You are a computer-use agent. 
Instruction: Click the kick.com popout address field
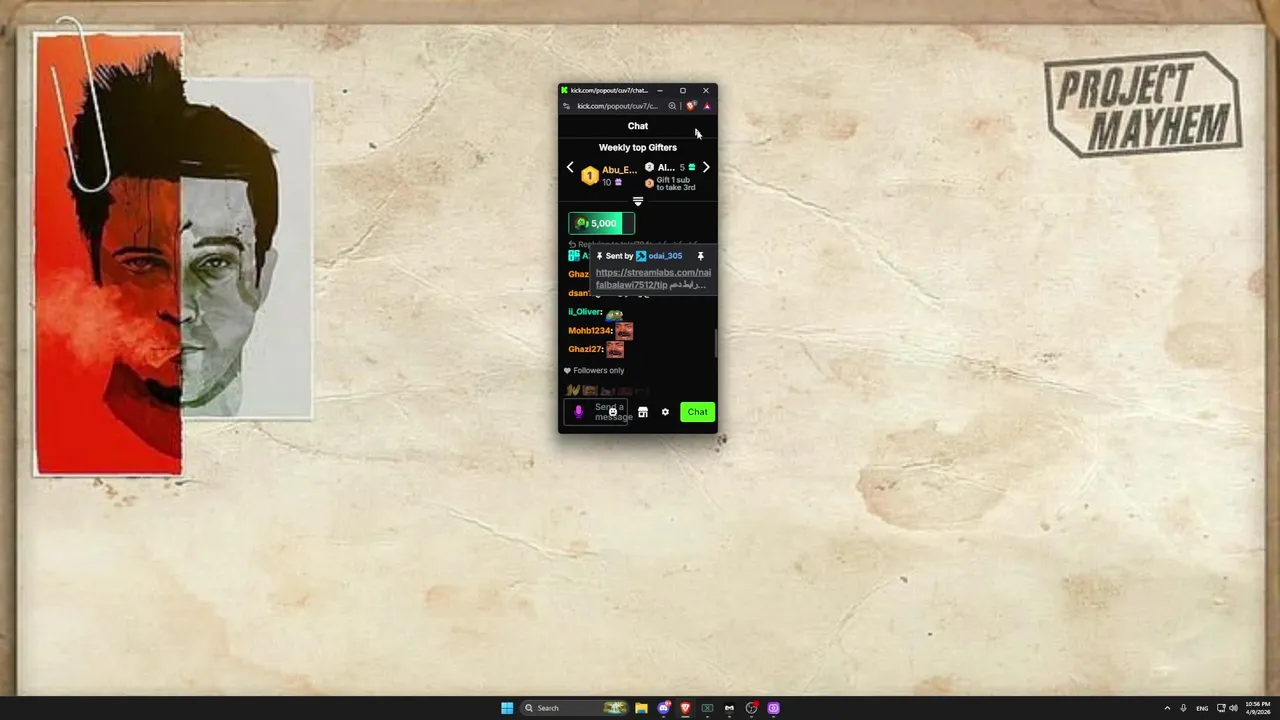pos(617,106)
